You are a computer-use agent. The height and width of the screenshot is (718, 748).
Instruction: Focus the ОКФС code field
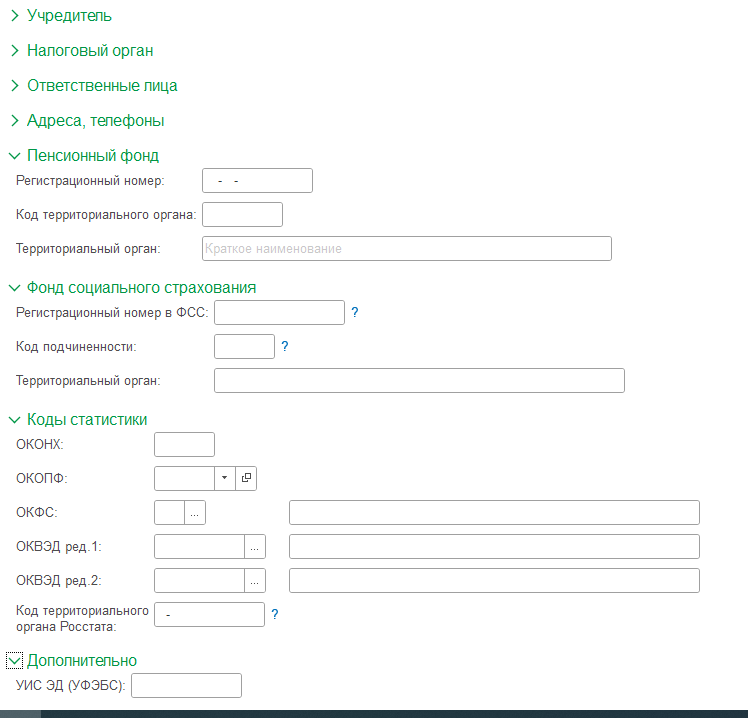(x=170, y=512)
